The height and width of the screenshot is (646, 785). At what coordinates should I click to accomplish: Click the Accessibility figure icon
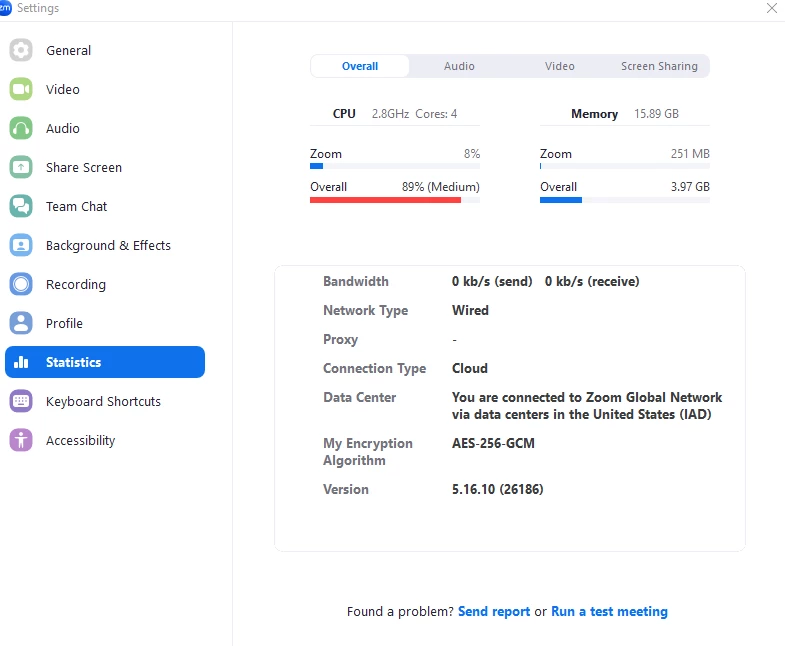coord(21,440)
